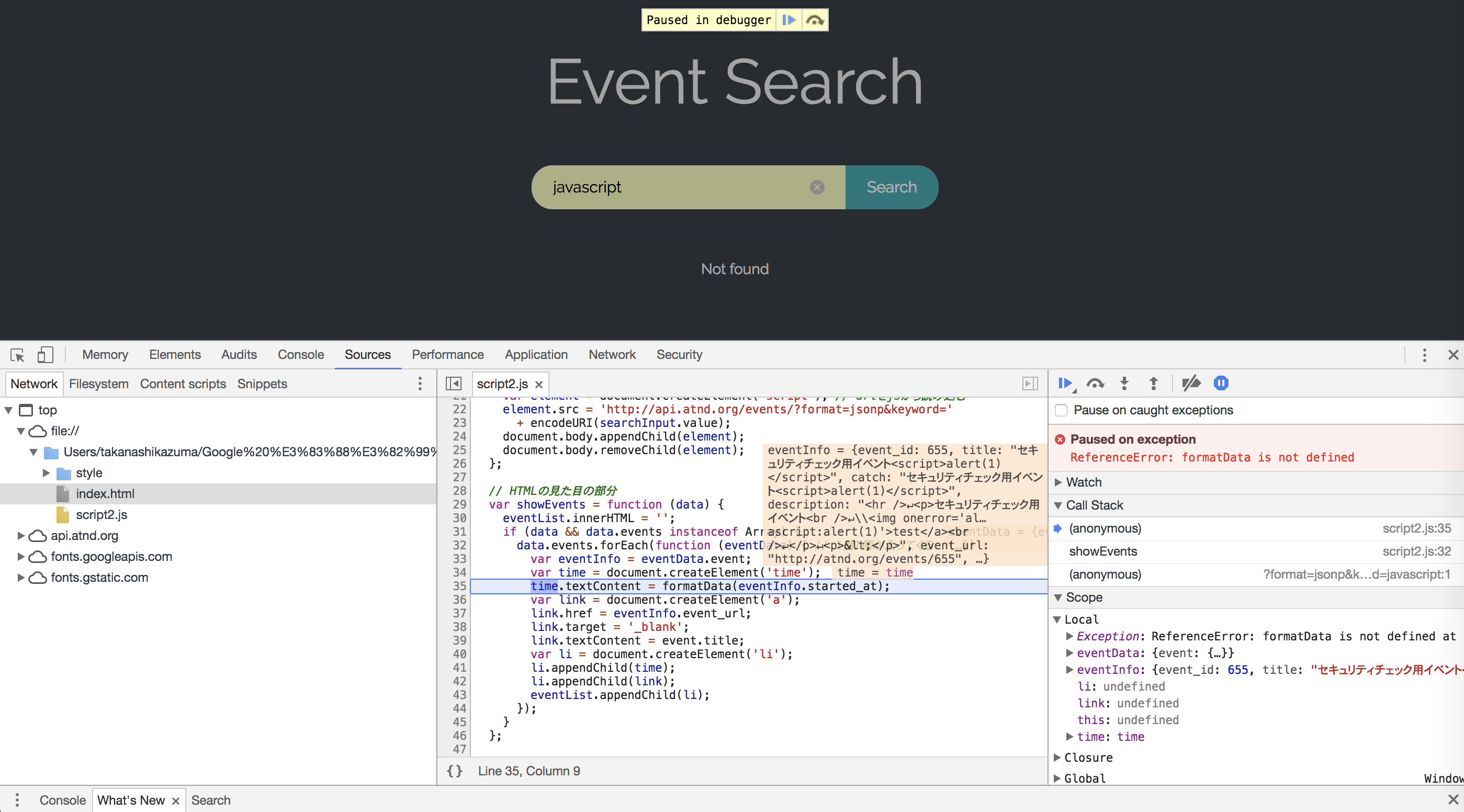Screen dimensions: 1464x812
Task: Deactivate breakpoints icon
Action: coord(1191,384)
